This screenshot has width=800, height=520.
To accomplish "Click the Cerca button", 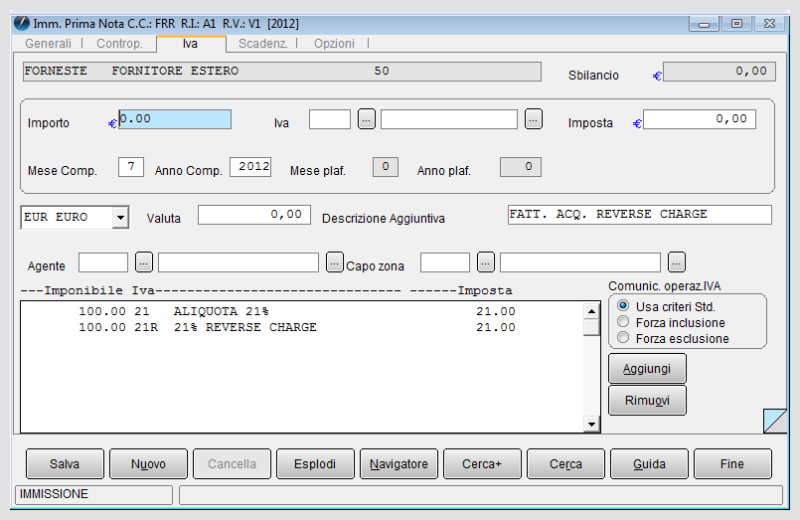I will point(566,463).
